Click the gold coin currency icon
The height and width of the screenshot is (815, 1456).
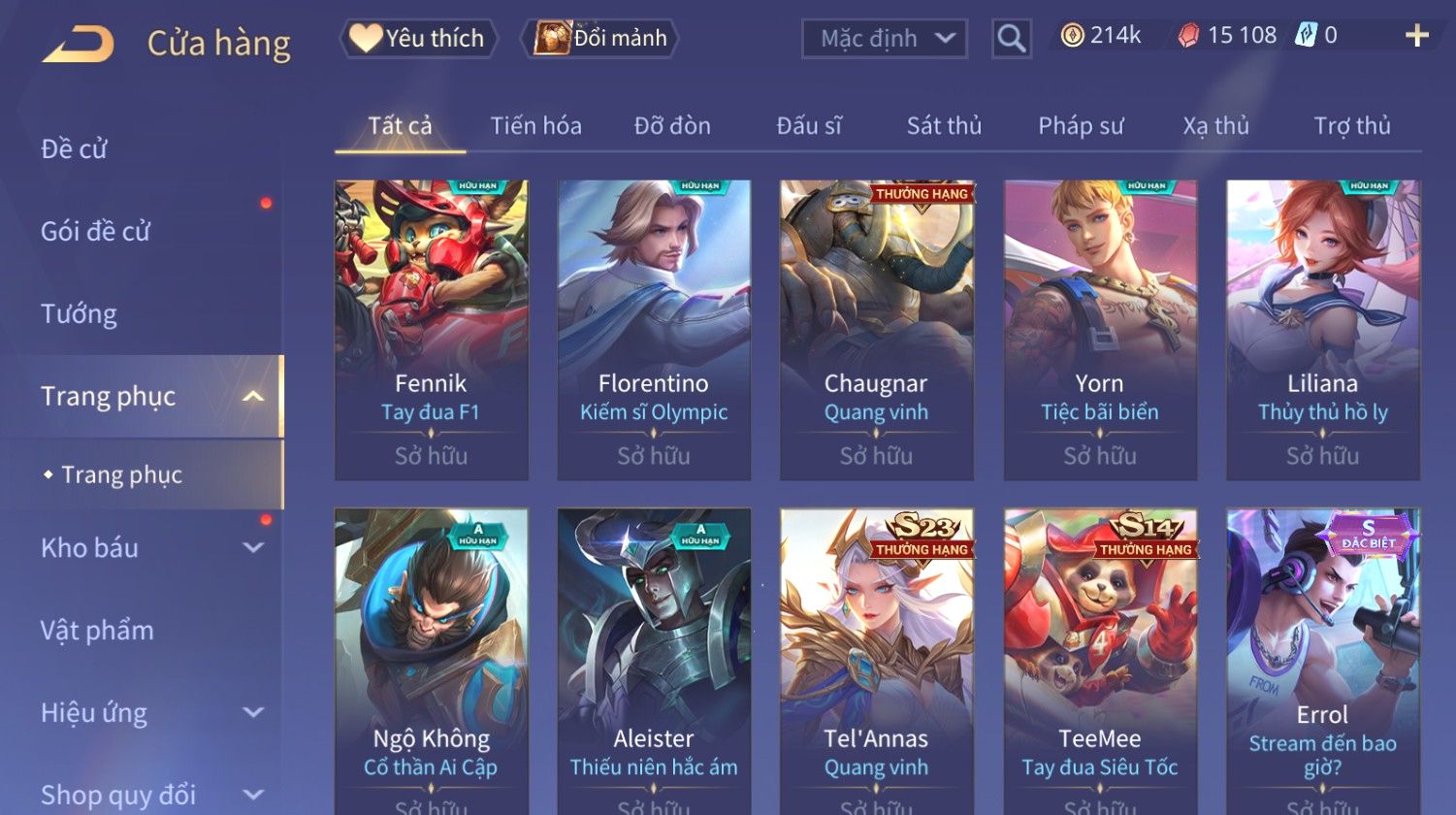tap(1072, 36)
